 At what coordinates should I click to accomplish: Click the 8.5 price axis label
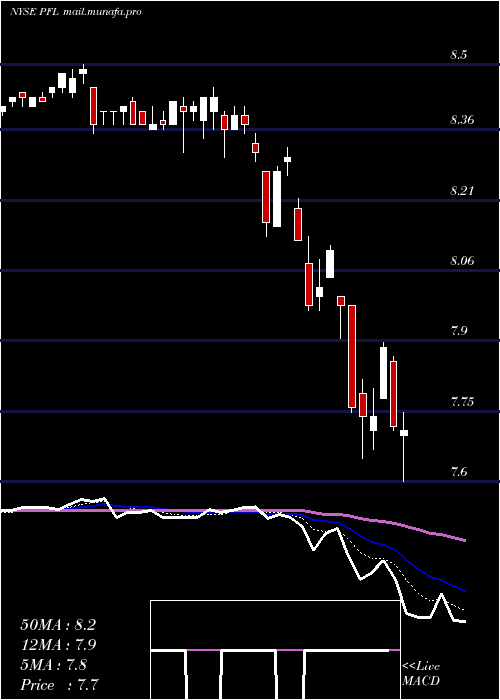point(459,55)
